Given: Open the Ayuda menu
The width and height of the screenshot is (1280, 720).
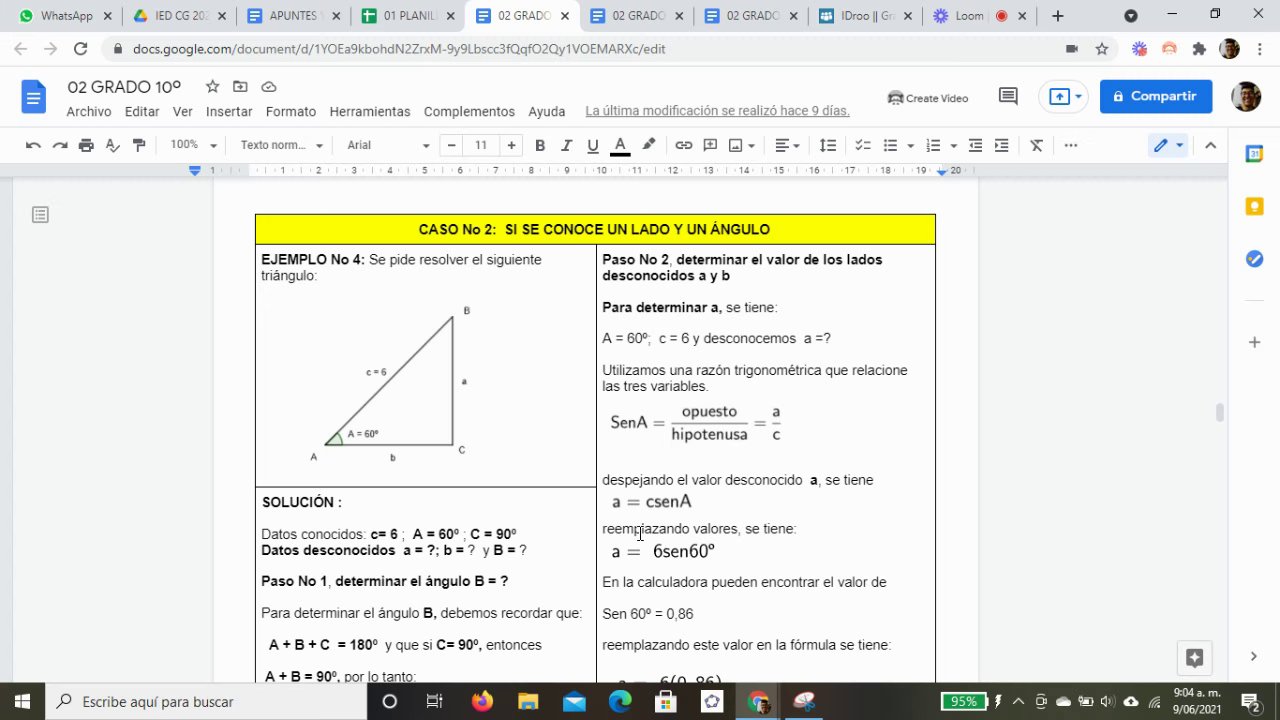Looking at the screenshot, I should (x=547, y=112).
